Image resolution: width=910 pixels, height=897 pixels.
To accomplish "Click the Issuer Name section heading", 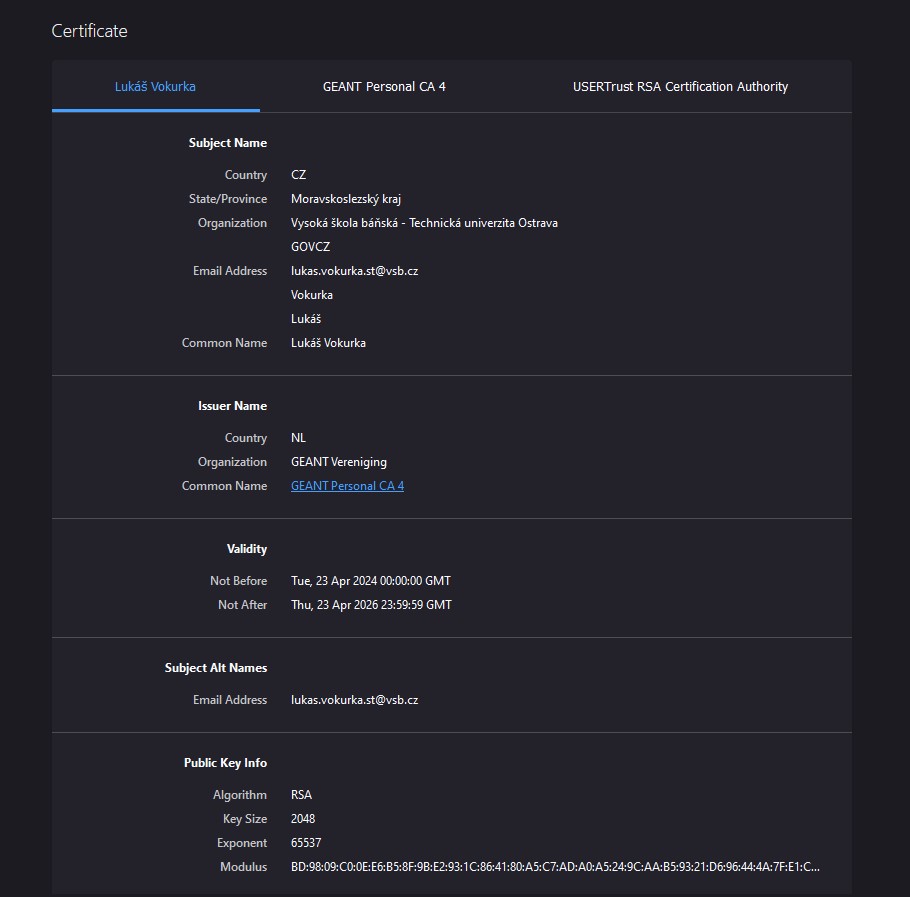I will [x=232, y=406].
